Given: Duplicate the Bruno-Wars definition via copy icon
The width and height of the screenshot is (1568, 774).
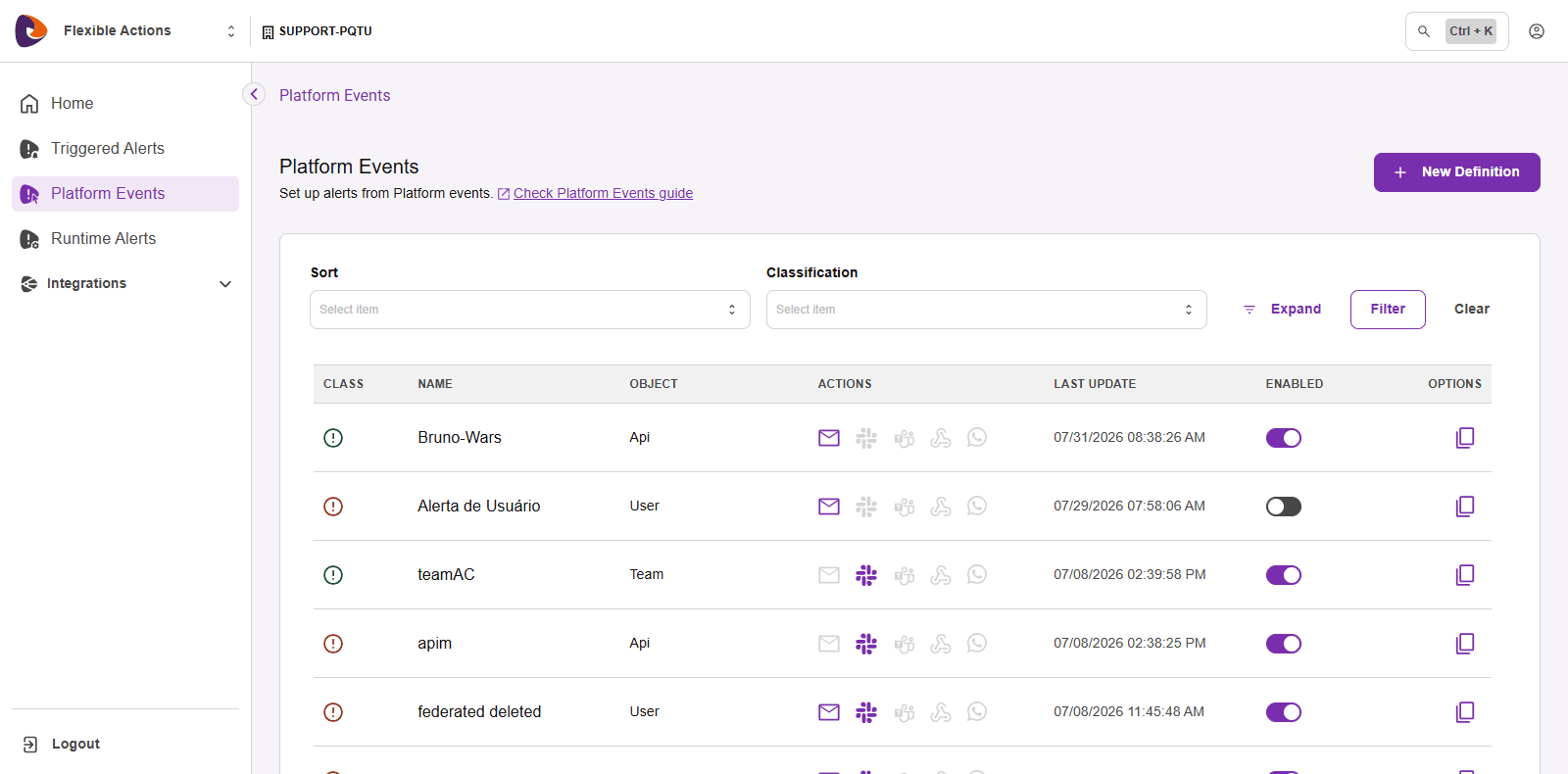Looking at the screenshot, I should click(x=1465, y=438).
